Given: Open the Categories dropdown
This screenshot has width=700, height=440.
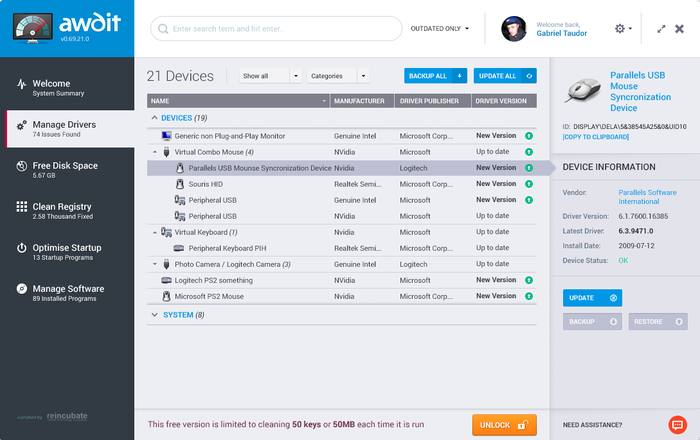Looking at the screenshot, I should click(x=338, y=76).
